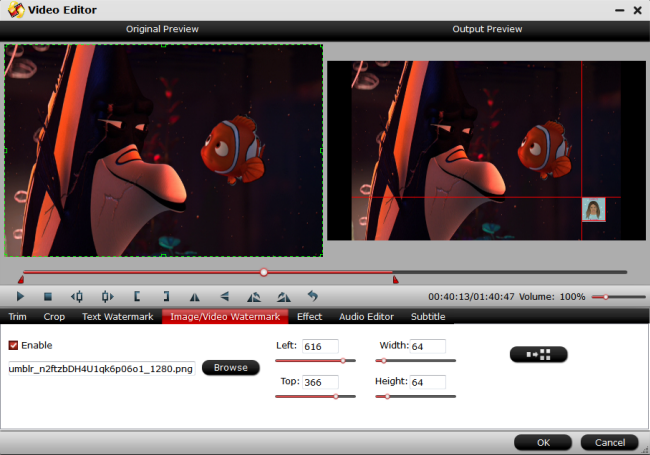Click the Top value field showing 366

[320, 382]
